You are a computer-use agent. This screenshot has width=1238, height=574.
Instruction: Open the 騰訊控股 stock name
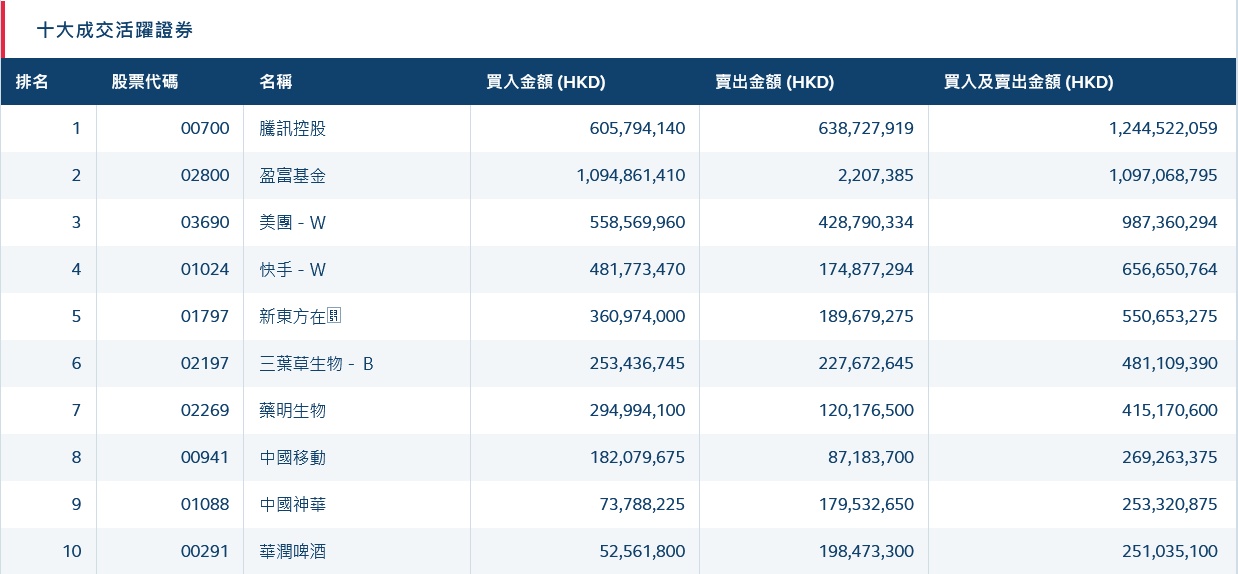(x=292, y=129)
